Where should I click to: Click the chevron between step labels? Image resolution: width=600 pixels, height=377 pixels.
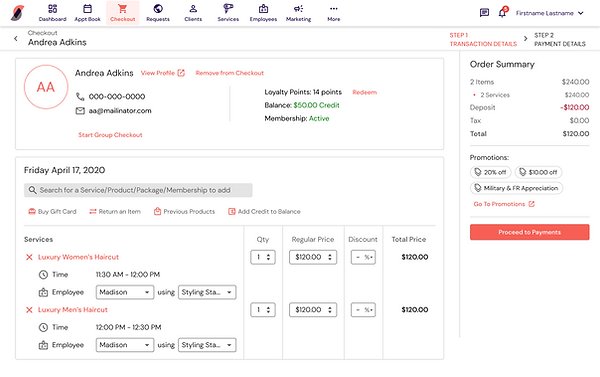tap(525, 38)
